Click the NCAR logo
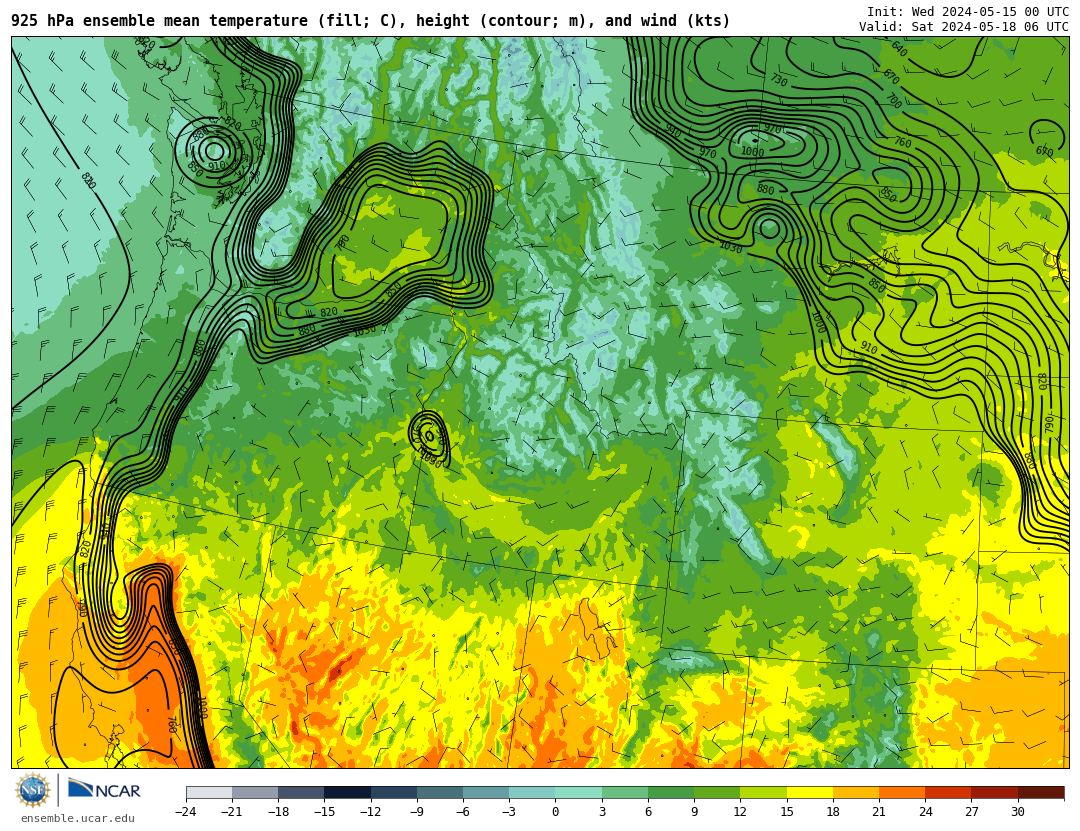The image size is (1080, 831). pyautogui.click(x=105, y=789)
